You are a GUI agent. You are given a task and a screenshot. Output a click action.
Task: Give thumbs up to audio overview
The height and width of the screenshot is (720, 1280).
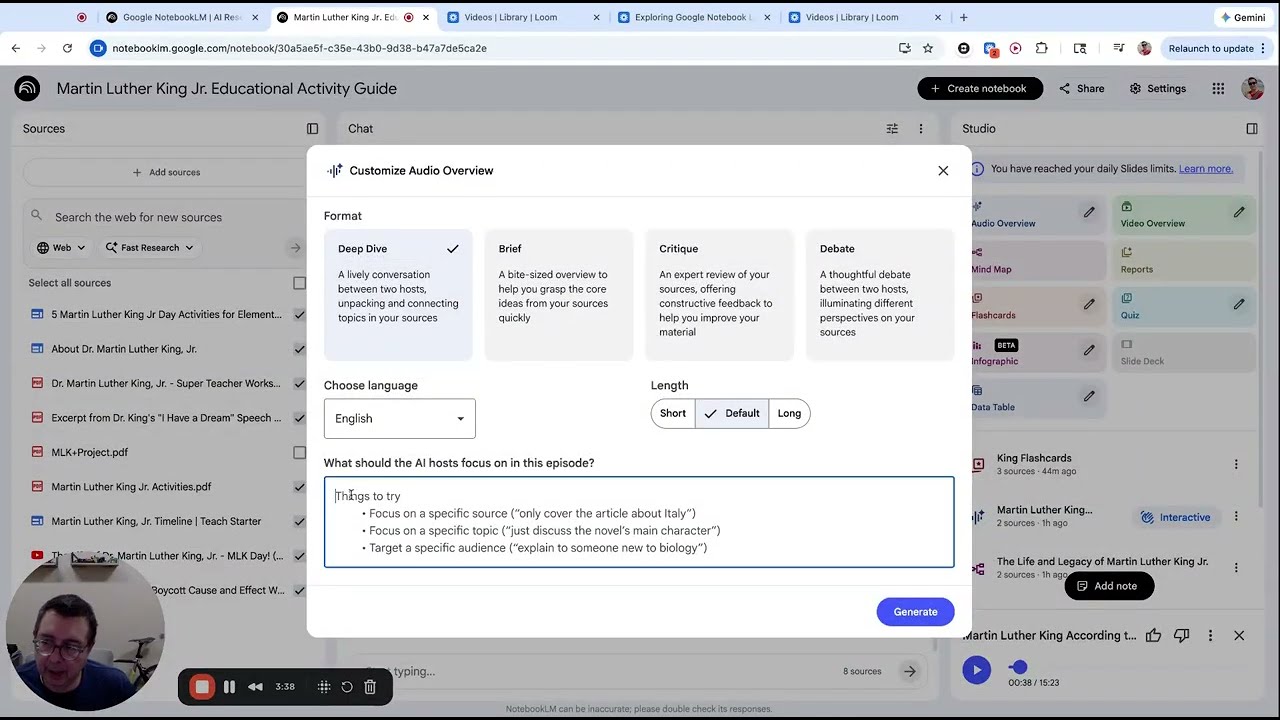click(x=1153, y=635)
